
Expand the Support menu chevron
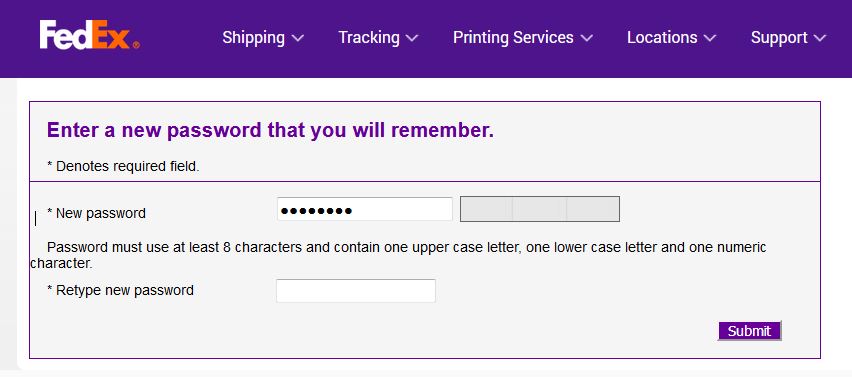coord(819,38)
